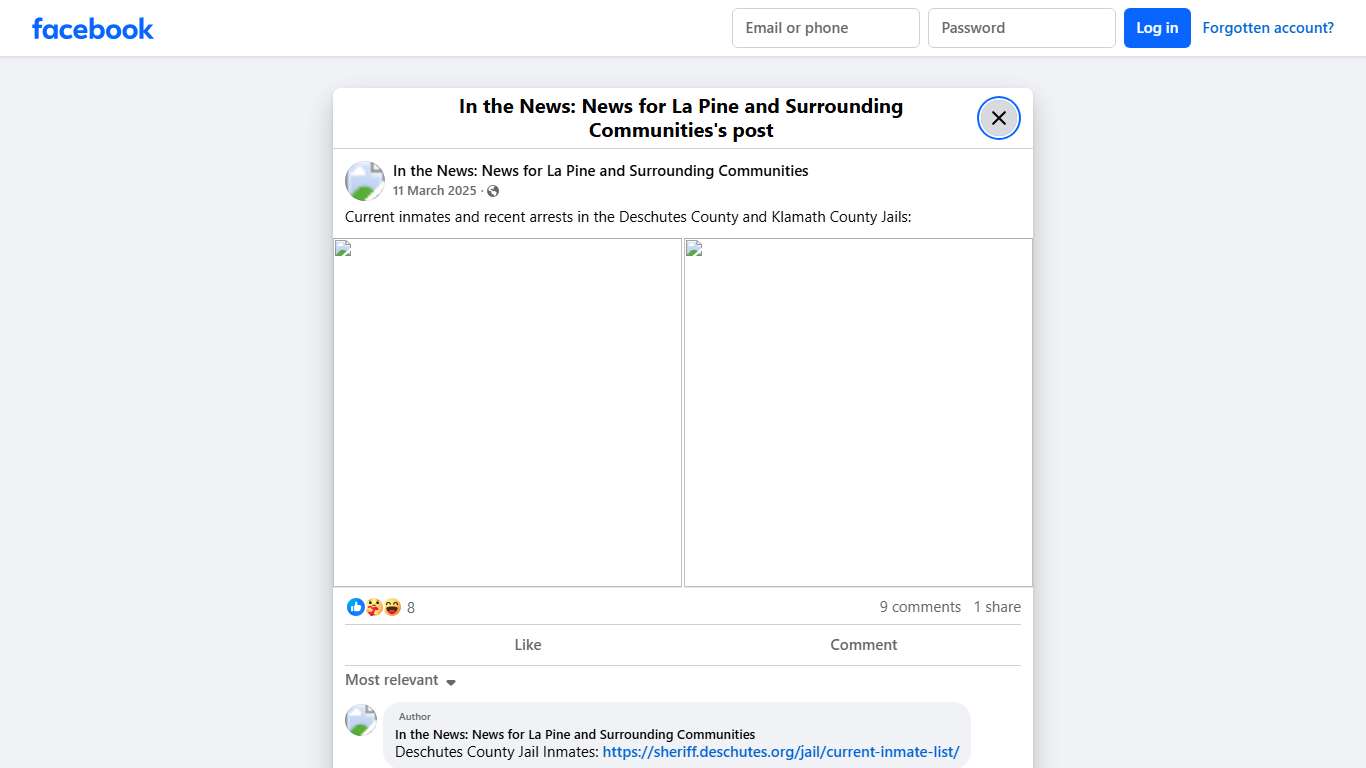Screen dimensions: 1366x768
Task: Open the Deschutes sheriff inmate list link
Action: pyautogui.click(x=780, y=752)
